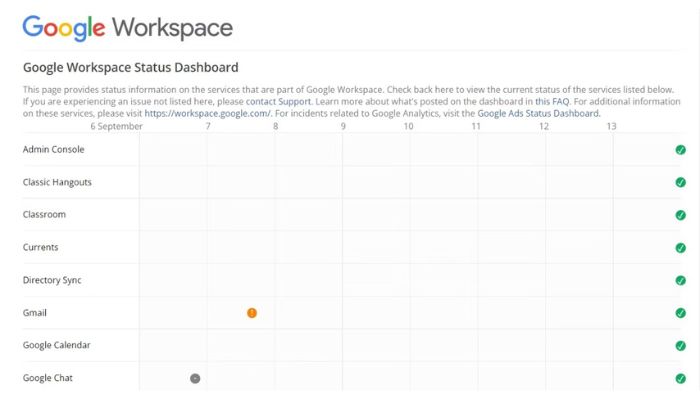700x400 pixels.
Task: Click the date header 8
Action: point(275,126)
